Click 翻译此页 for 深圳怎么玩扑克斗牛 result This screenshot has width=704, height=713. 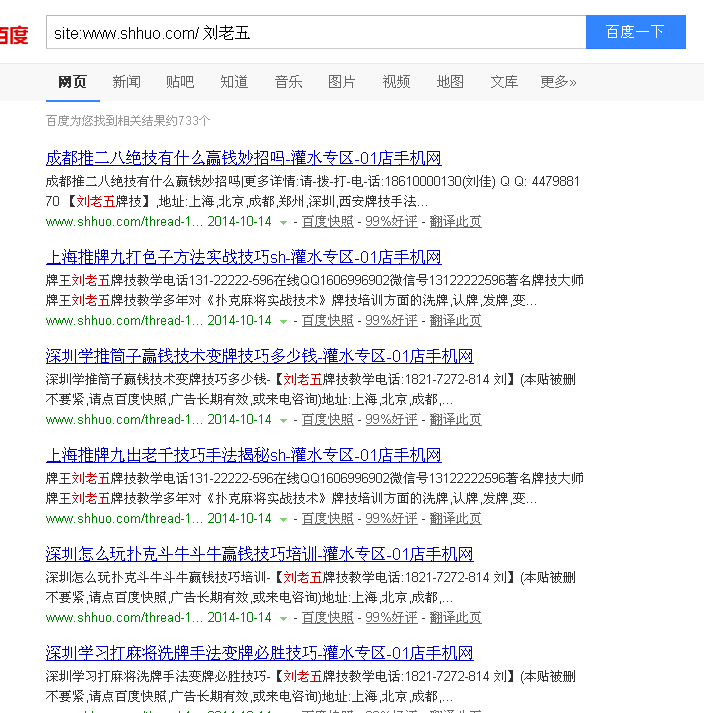coord(455,618)
